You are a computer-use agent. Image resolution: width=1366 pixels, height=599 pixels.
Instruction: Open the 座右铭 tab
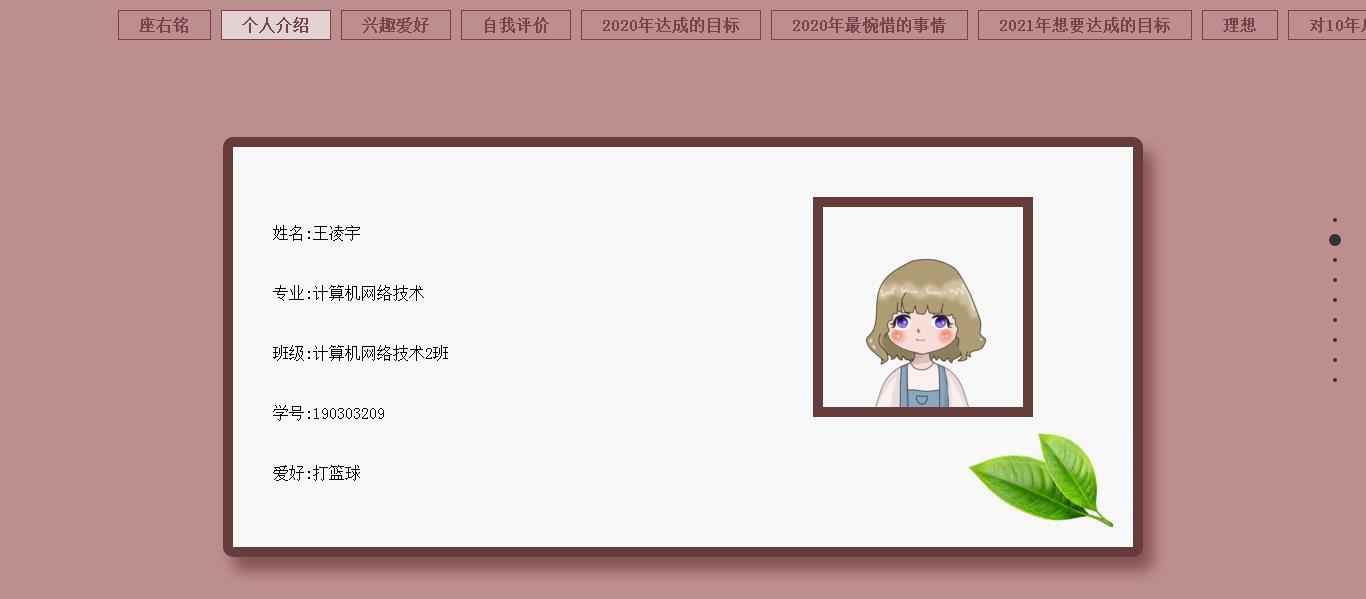tap(164, 25)
